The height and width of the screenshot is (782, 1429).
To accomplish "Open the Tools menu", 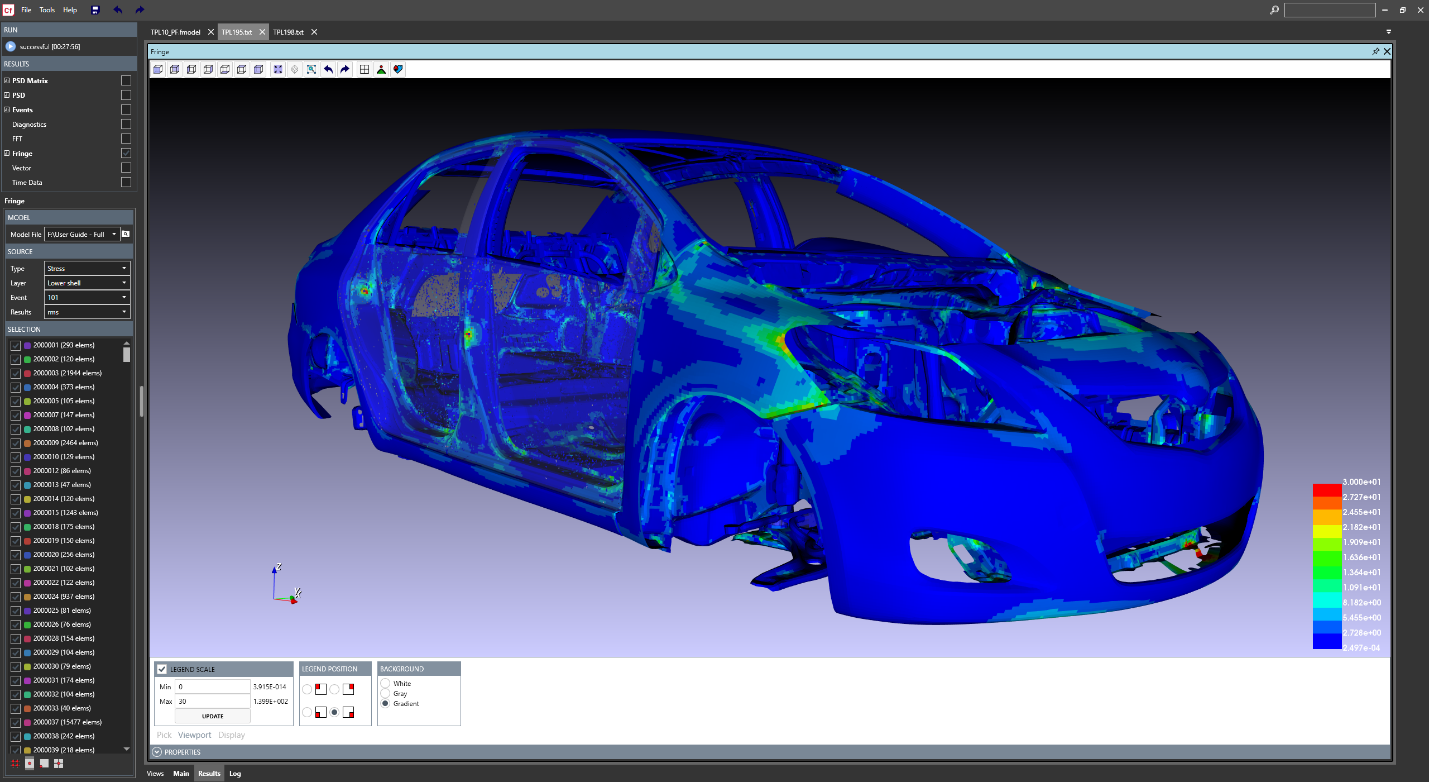I will pos(47,10).
